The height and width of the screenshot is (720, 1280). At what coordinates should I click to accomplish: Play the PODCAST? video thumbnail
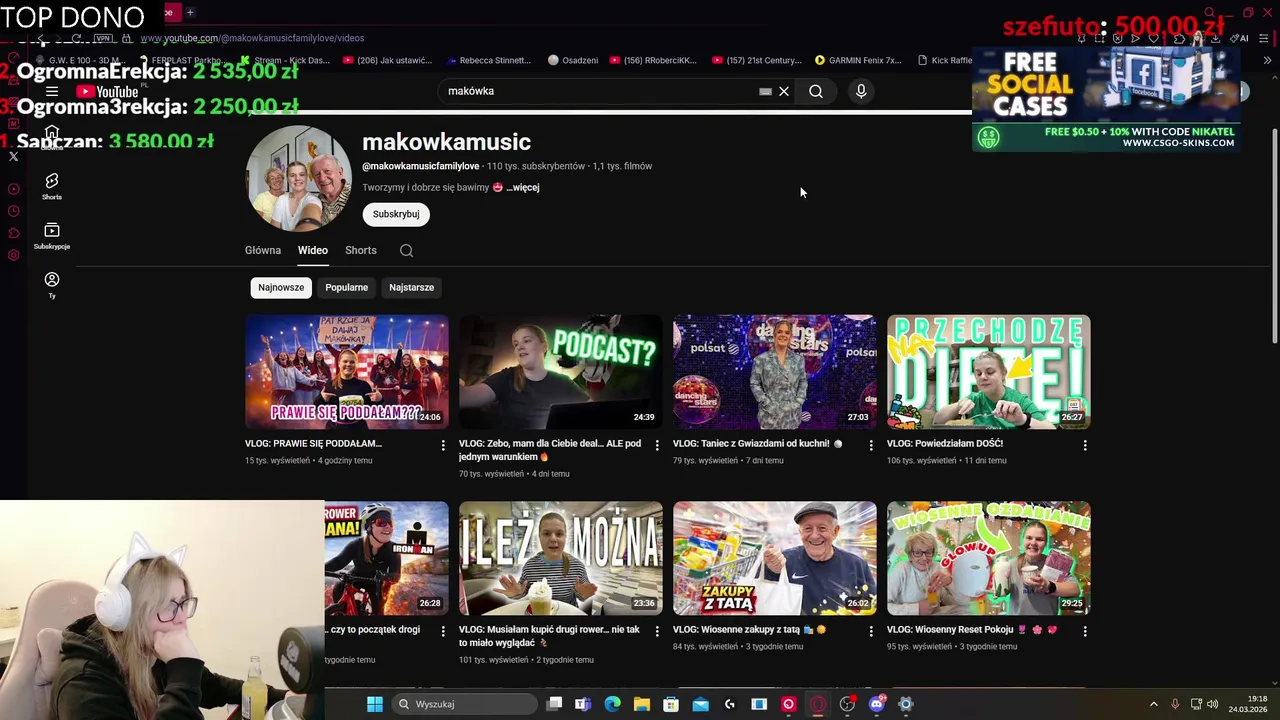[561, 372]
